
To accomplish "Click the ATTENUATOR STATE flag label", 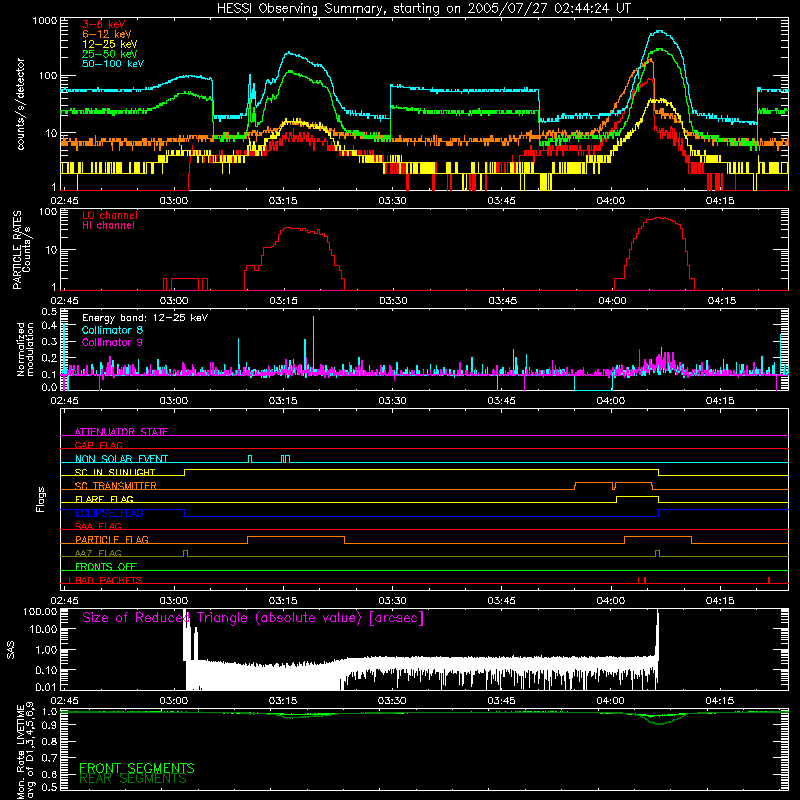I will coord(121,432).
